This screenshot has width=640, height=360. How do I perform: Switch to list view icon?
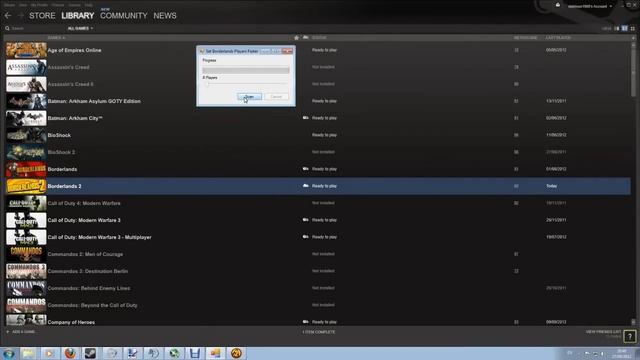(x=624, y=28)
